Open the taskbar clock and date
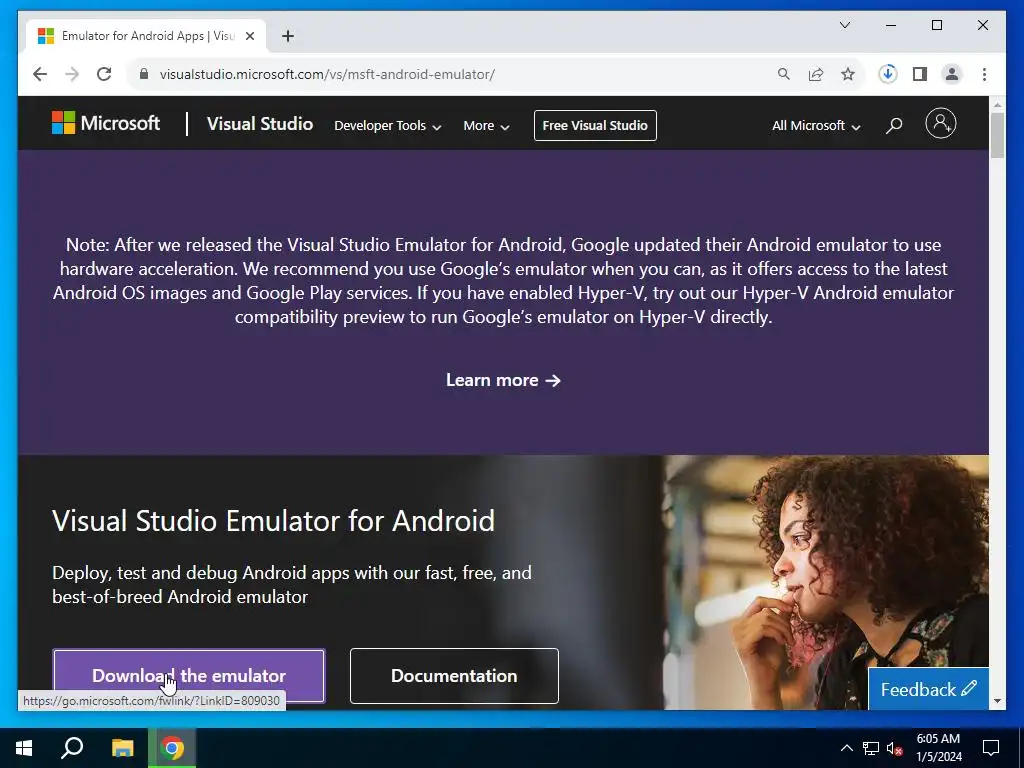The width and height of the screenshot is (1024, 768). [x=938, y=748]
